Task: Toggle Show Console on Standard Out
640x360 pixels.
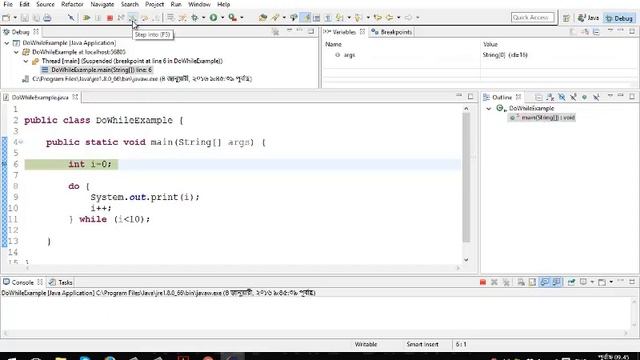Action: 544,282
